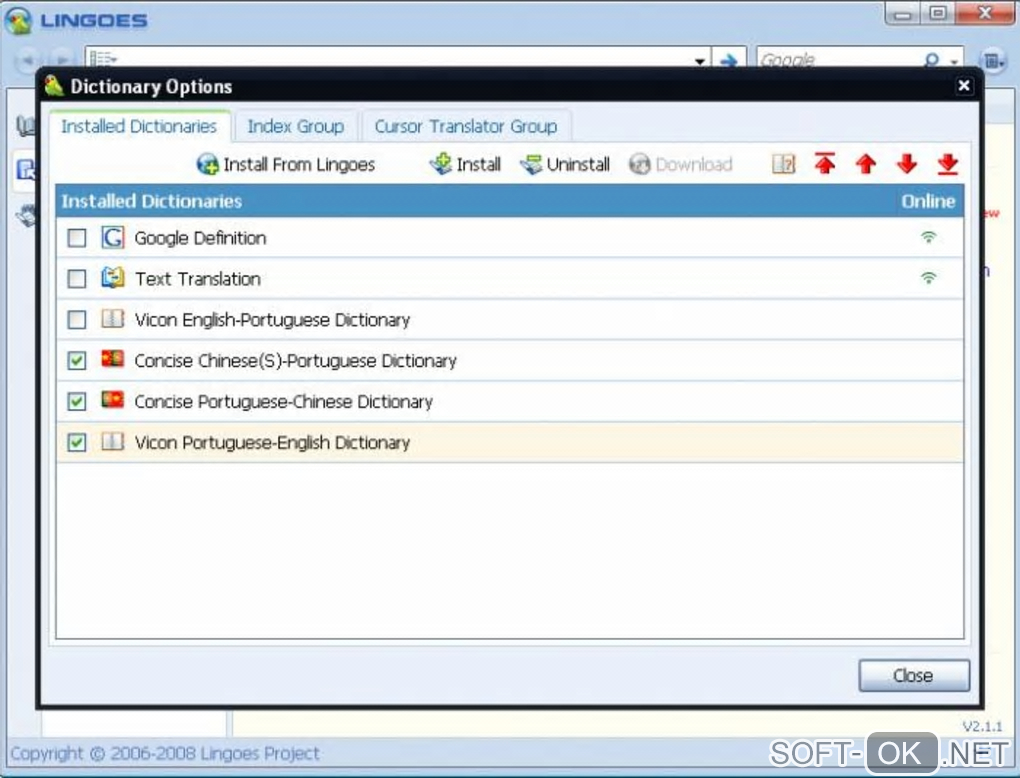The image size is (1020, 778).
Task: Click Copyright Lingoes Project status text
Action: pyautogui.click(x=165, y=753)
